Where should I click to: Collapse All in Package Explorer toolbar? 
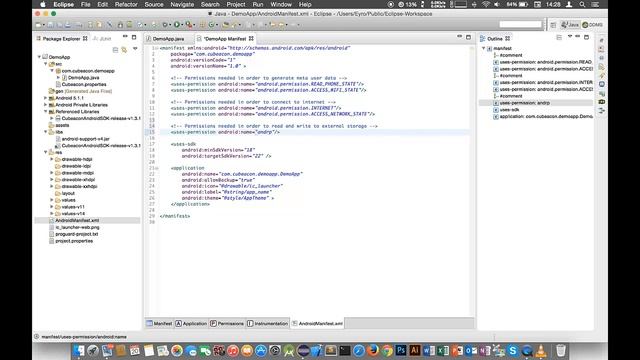pos(115,49)
